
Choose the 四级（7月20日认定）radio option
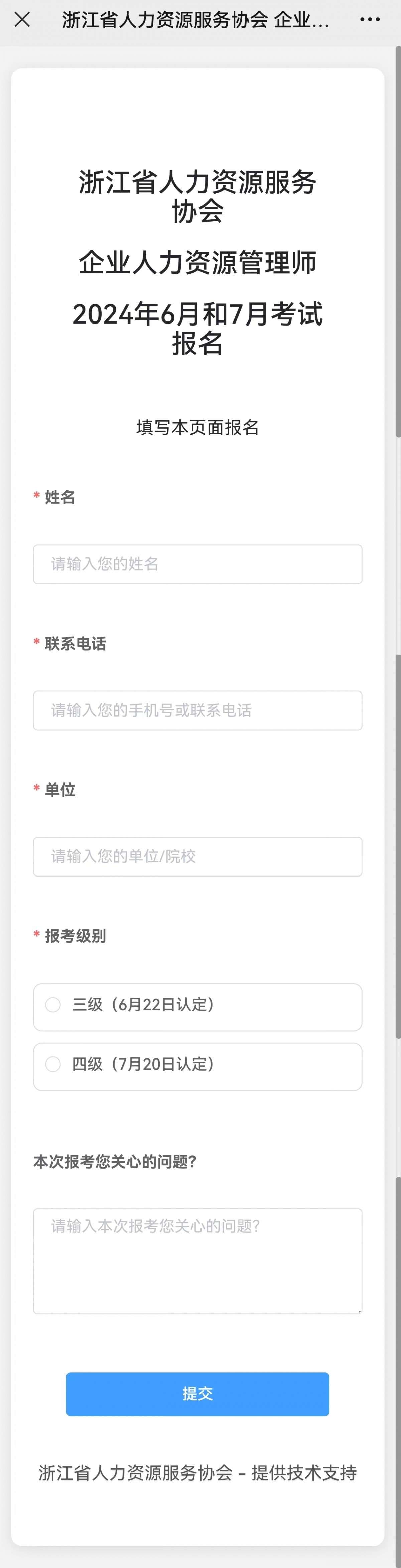[x=53, y=1065]
